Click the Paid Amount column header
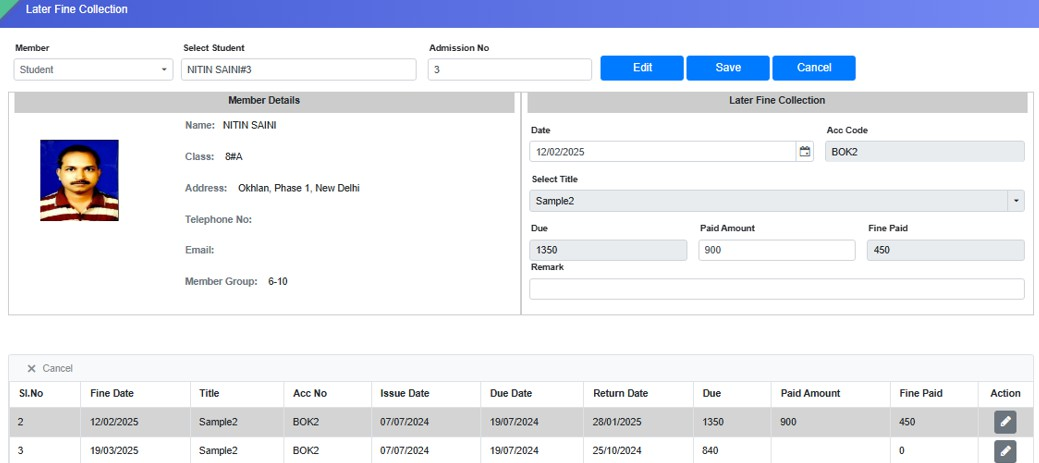The image size is (1039, 463). pyautogui.click(x=810, y=394)
